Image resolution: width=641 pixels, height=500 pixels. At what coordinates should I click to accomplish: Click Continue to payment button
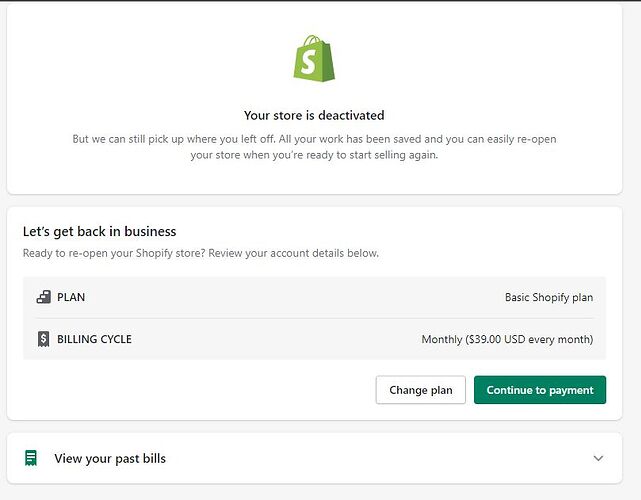(x=540, y=390)
